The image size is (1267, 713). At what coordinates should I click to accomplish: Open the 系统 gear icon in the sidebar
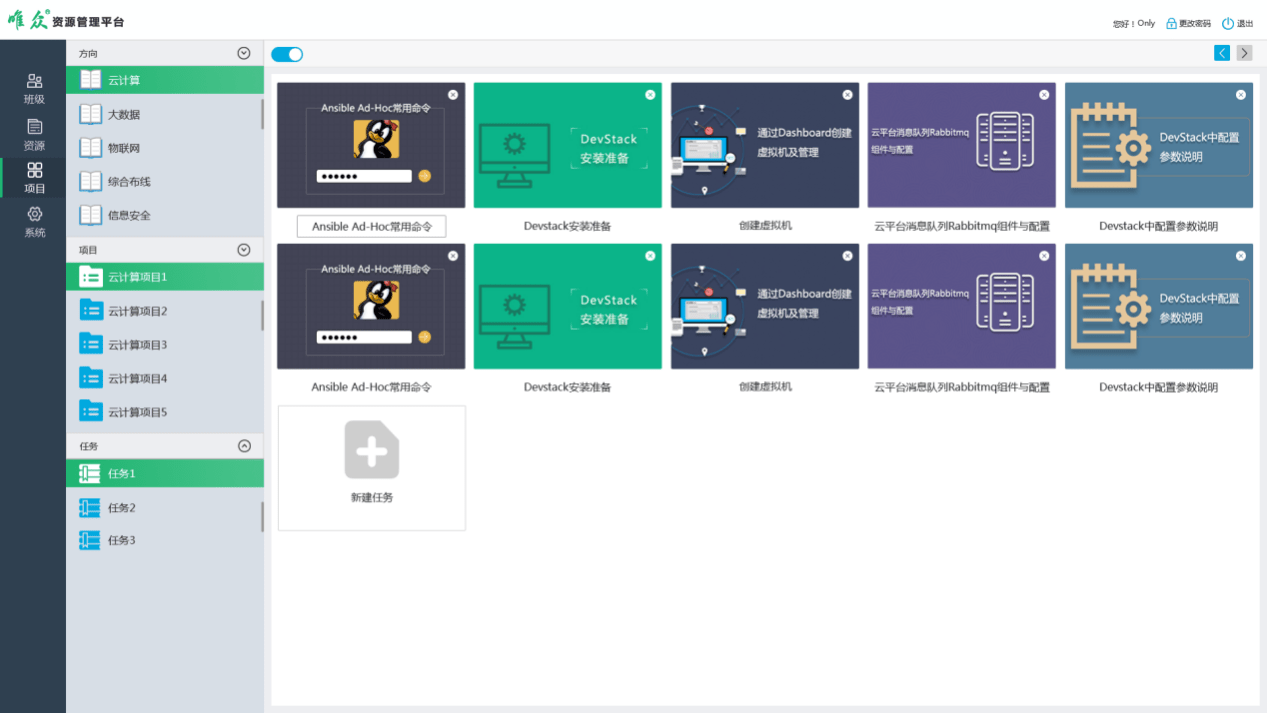[34, 214]
